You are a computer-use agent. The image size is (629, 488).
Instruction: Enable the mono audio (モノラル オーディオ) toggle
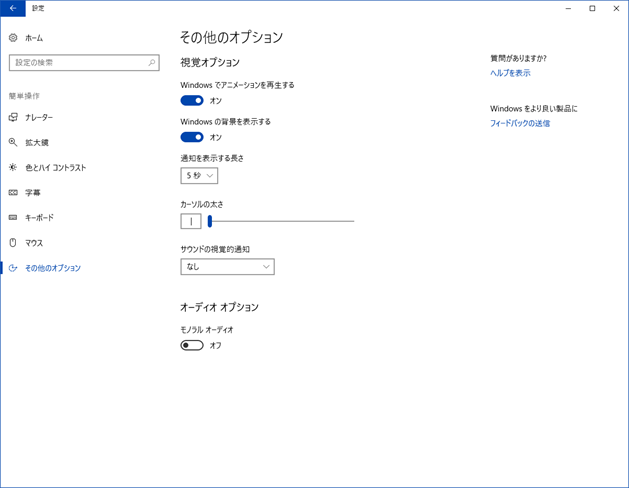192,345
